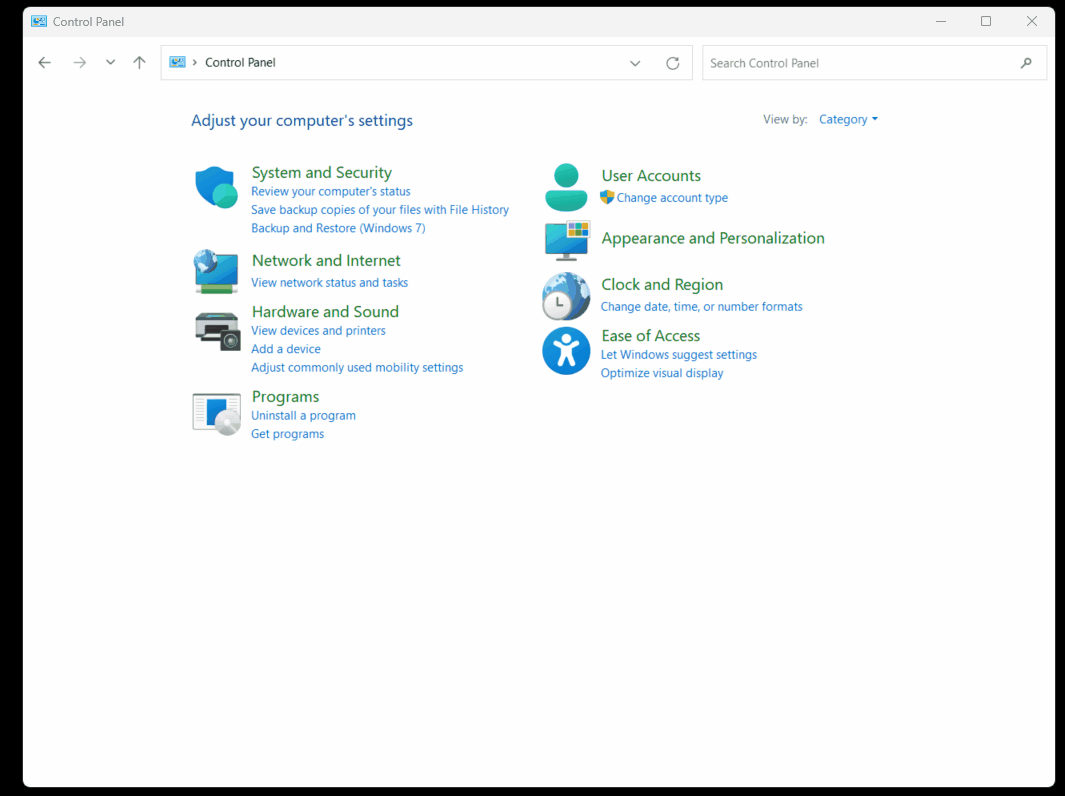Click the Control Panel address bar text

pyautogui.click(x=240, y=62)
